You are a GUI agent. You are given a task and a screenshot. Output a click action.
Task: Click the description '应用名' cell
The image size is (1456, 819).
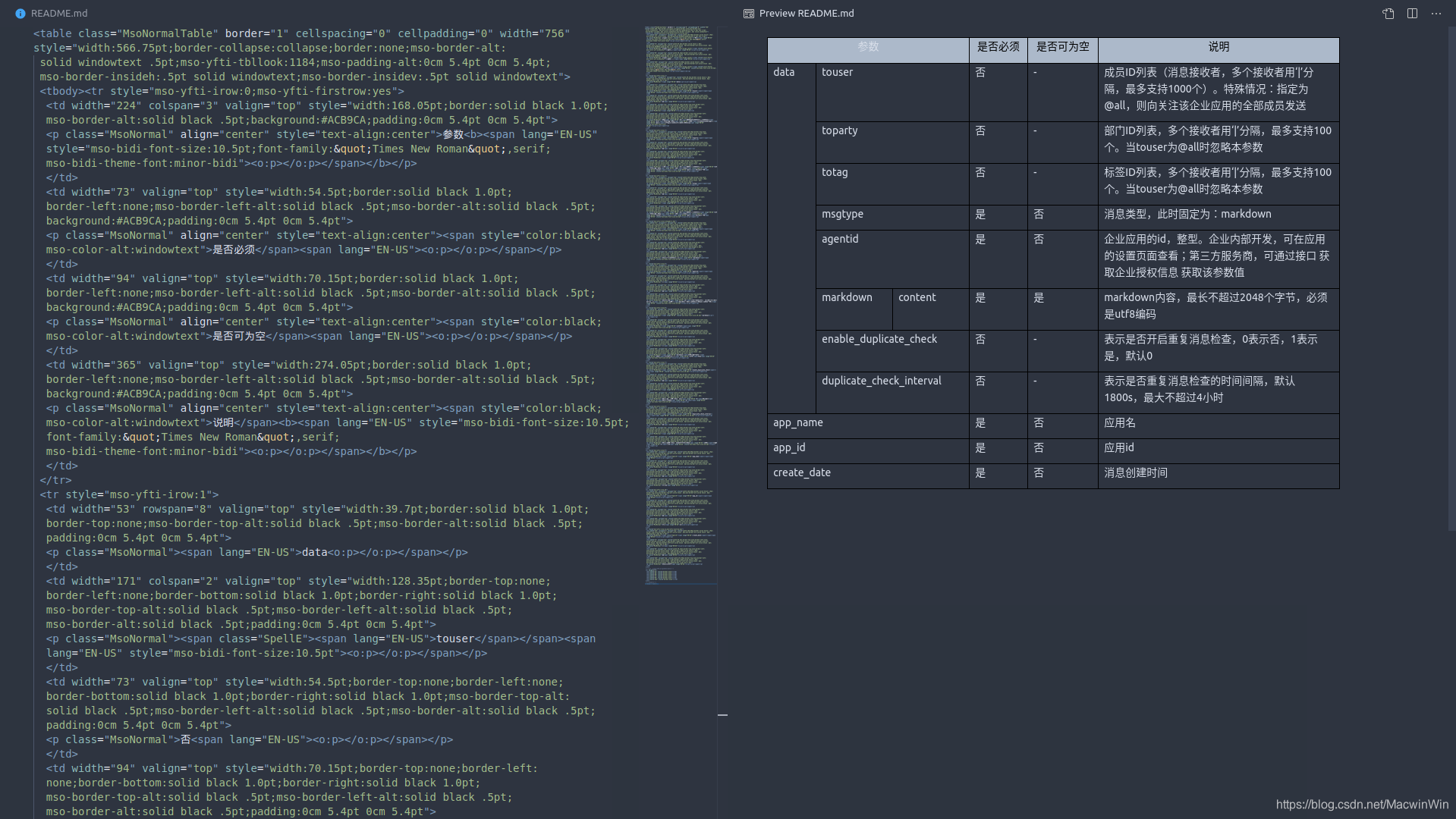click(x=1219, y=426)
